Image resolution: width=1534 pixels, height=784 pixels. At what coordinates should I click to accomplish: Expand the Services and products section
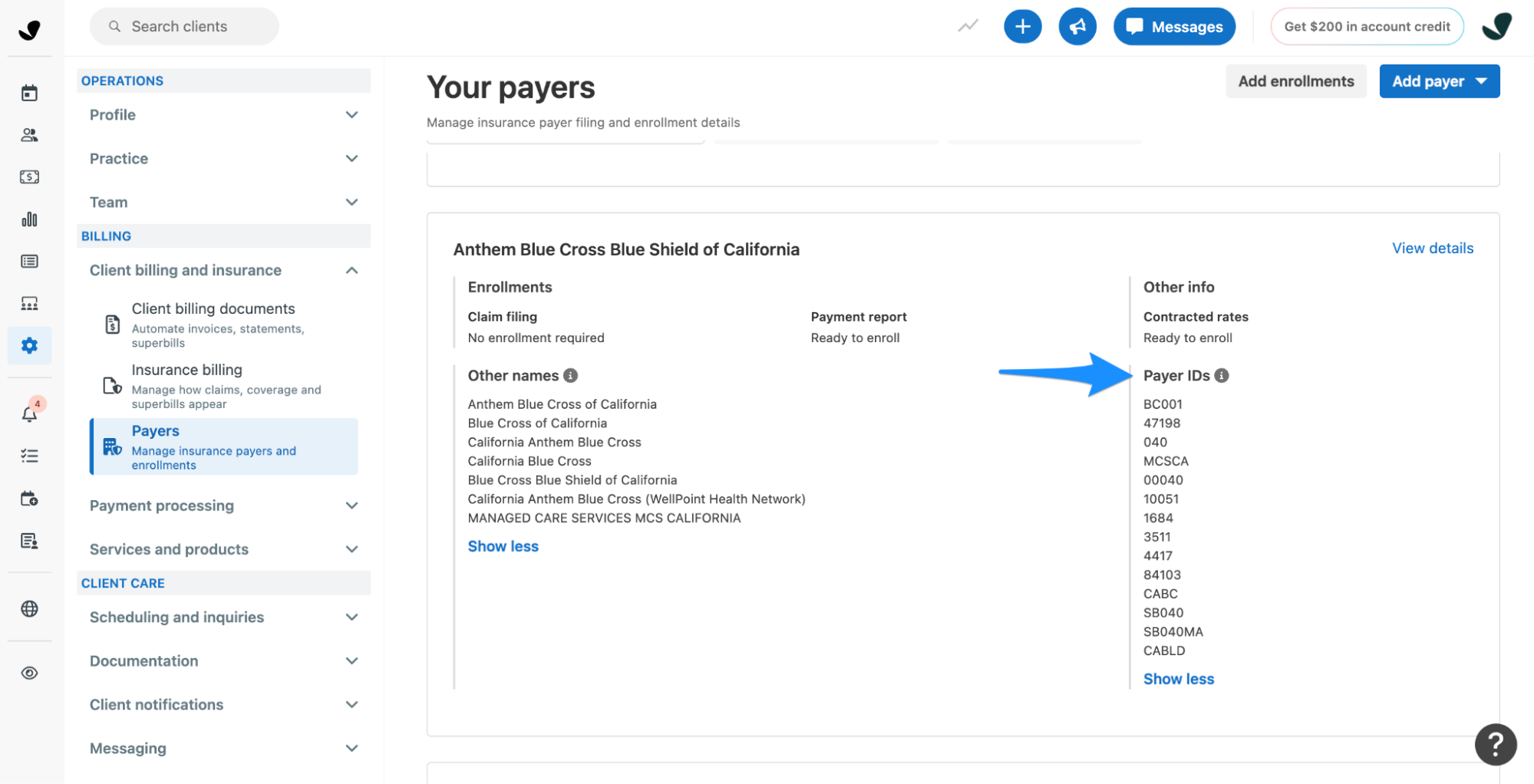[223, 549]
